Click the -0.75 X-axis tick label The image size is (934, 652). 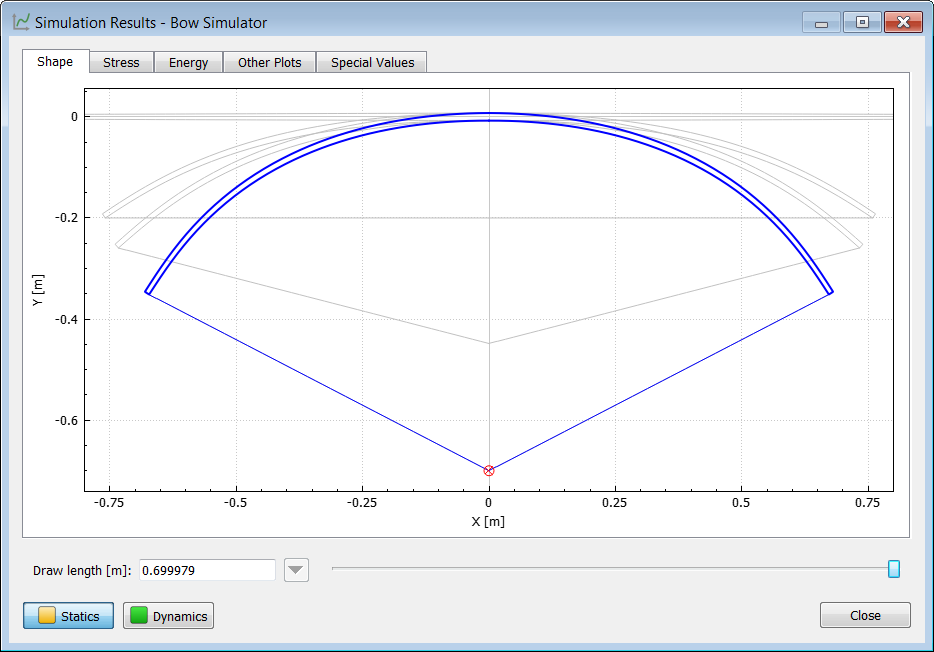click(109, 503)
